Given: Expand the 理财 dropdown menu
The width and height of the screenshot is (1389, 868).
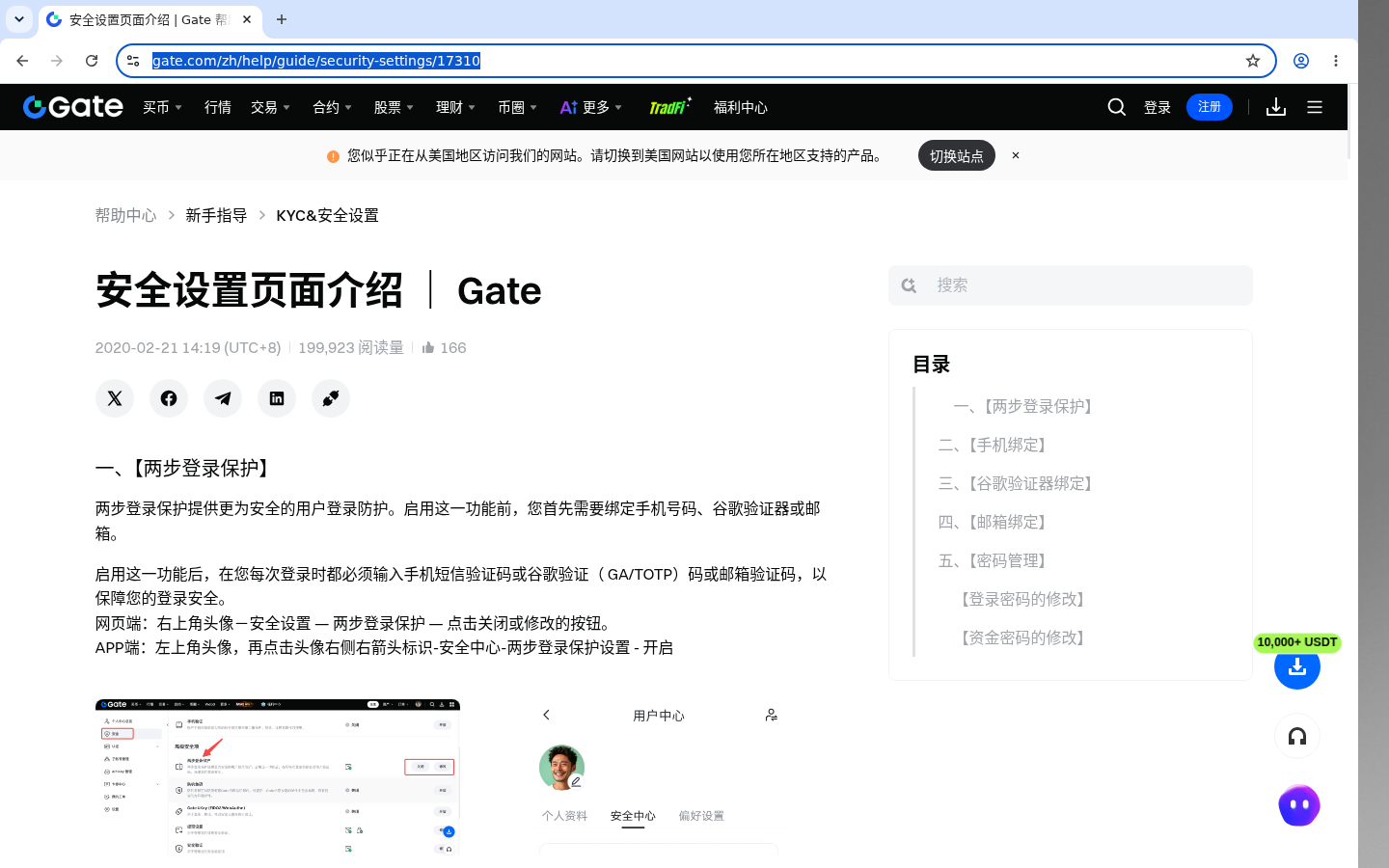Looking at the screenshot, I should point(455,107).
